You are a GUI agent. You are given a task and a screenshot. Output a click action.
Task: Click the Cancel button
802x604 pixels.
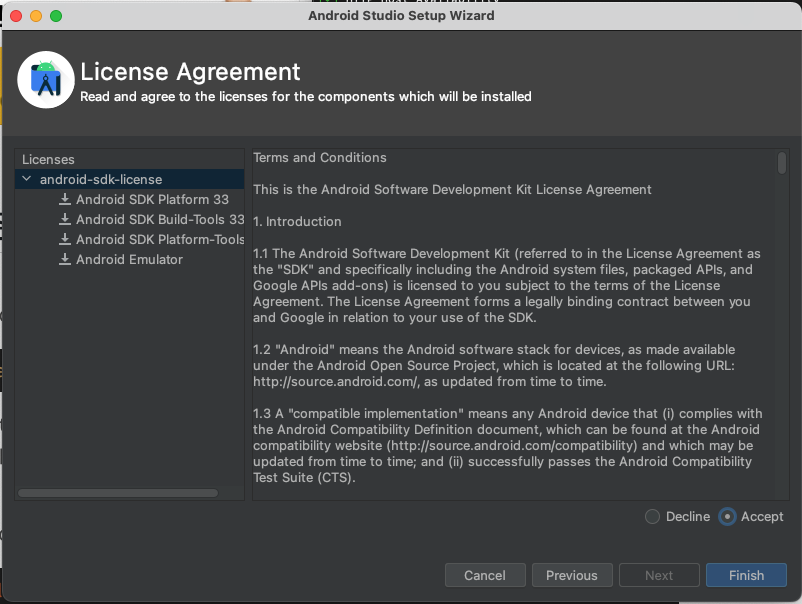485,575
